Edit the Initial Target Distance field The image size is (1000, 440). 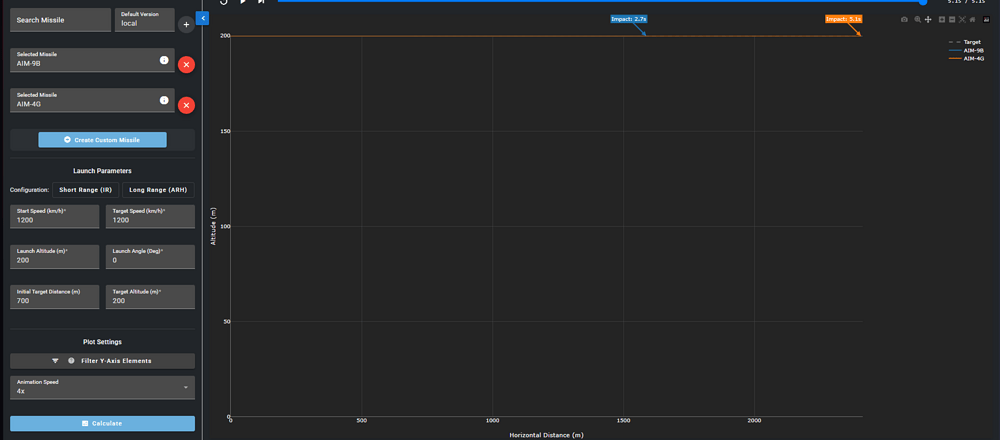(55, 297)
